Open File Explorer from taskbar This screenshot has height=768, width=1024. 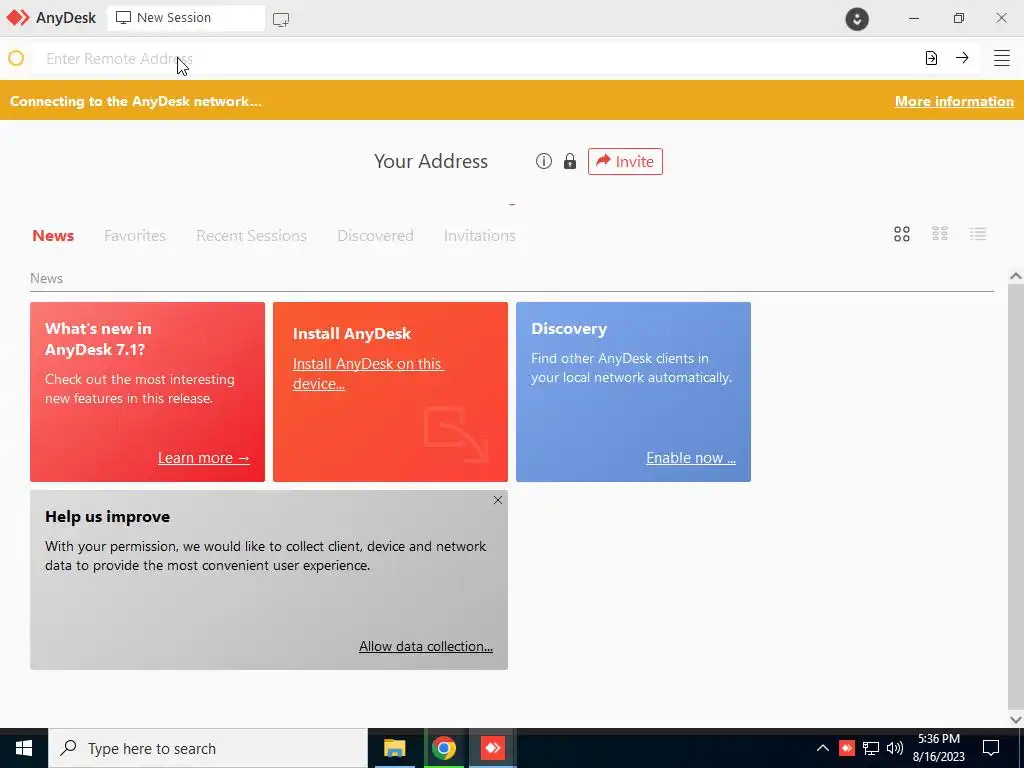pyautogui.click(x=394, y=748)
